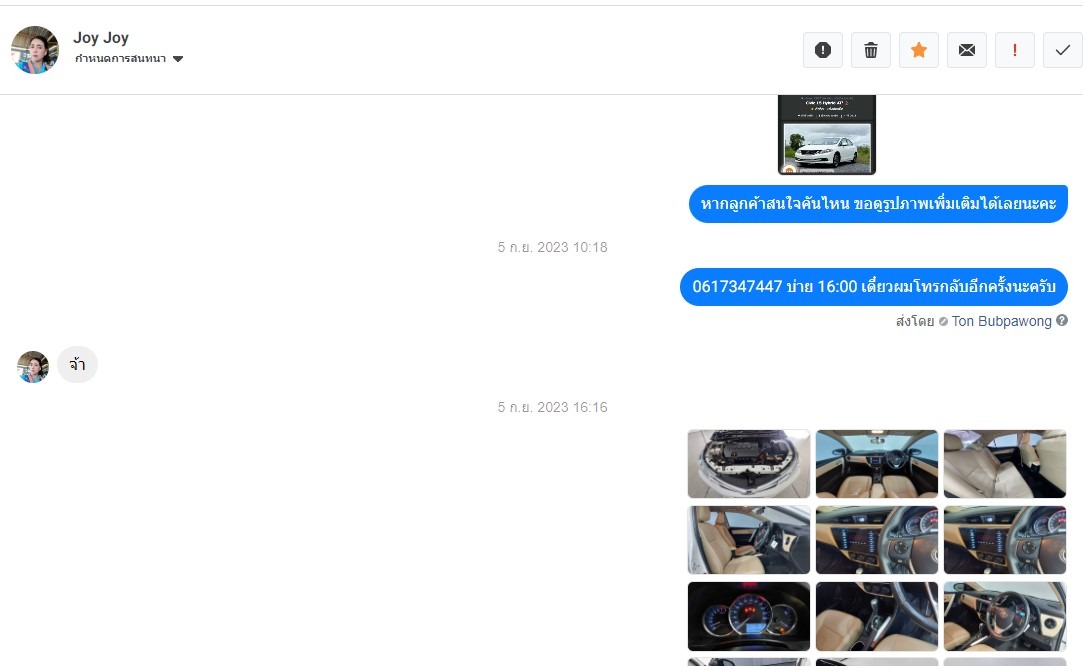The image size is (1083, 671).
Task: Mark as unread with the envelope icon
Action: pos(967,50)
